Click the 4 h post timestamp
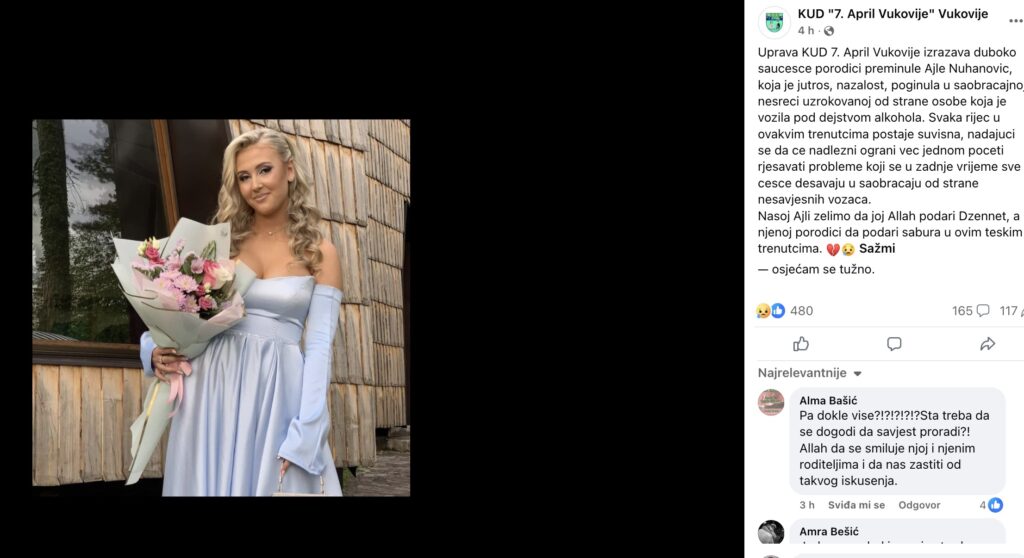1024x558 pixels. (x=806, y=31)
